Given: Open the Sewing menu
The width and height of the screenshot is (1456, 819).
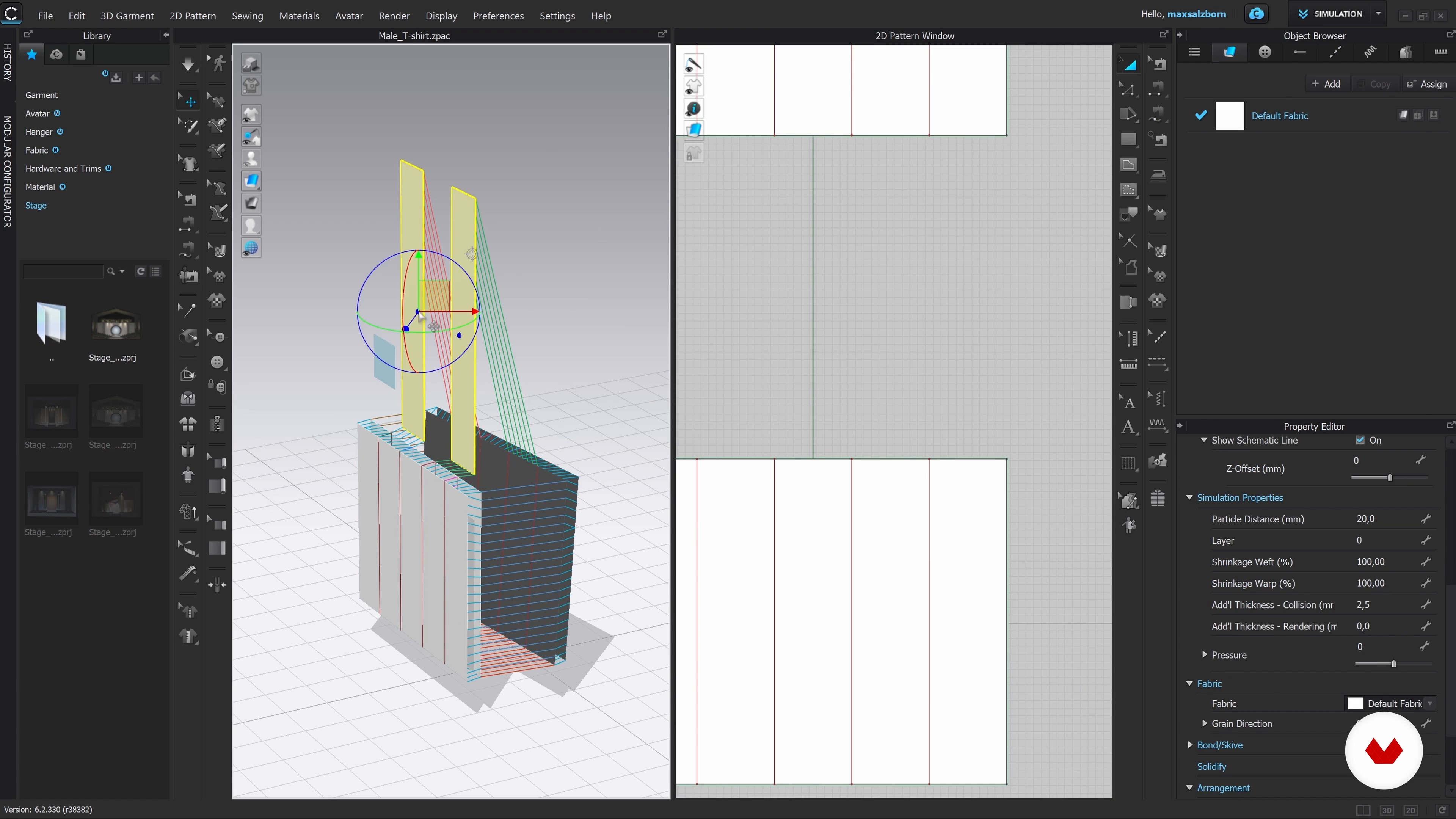Looking at the screenshot, I should click(x=248, y=16).
